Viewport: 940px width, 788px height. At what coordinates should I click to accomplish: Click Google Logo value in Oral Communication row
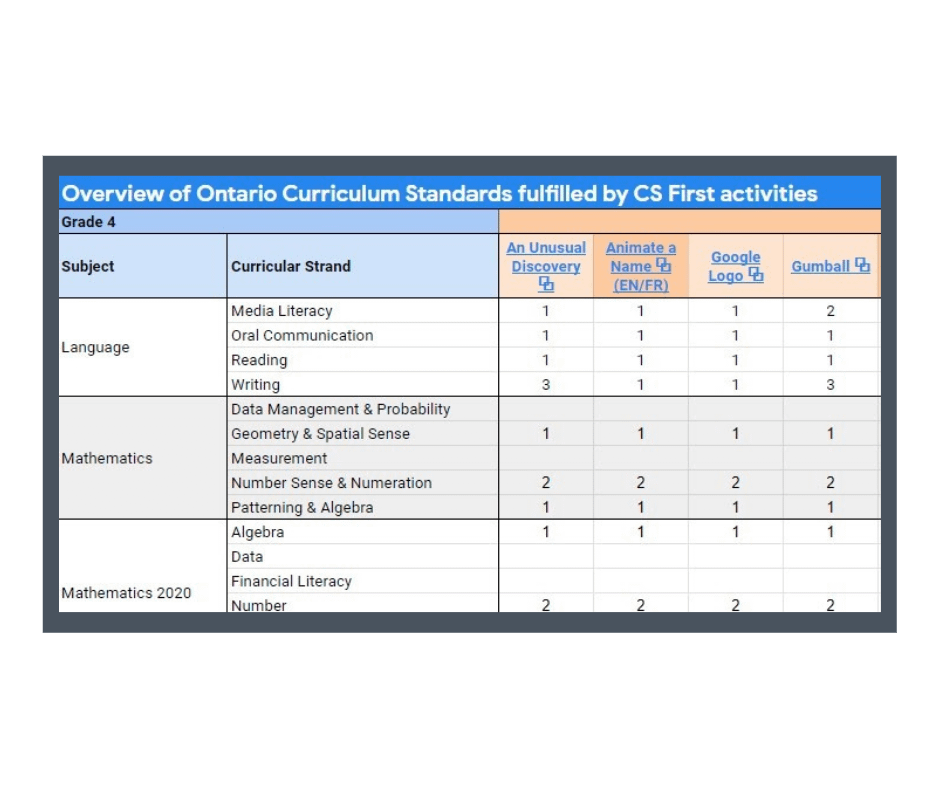pos(735,335)
